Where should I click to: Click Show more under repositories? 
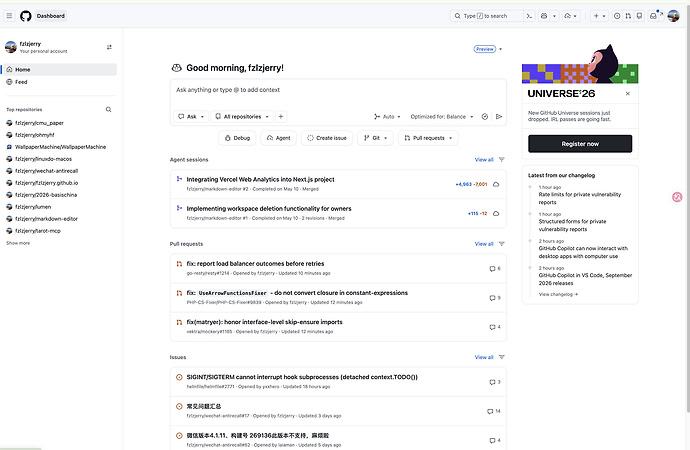[18, 243]
